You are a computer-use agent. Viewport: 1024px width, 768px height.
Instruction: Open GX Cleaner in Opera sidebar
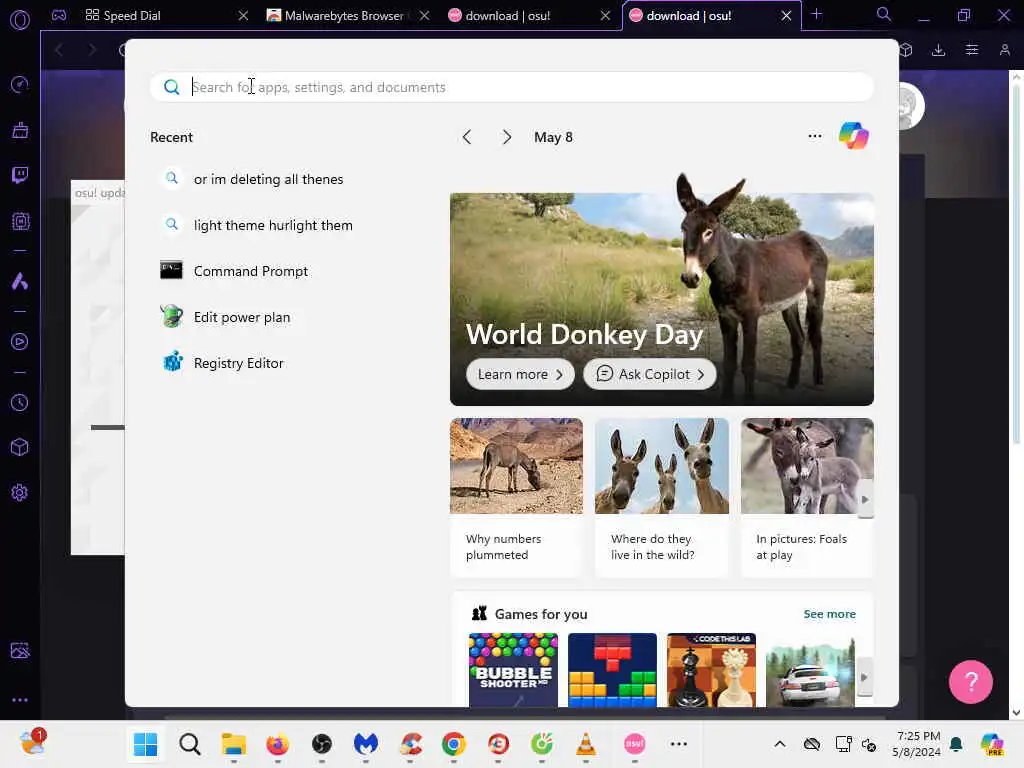(x=20, y=130)
